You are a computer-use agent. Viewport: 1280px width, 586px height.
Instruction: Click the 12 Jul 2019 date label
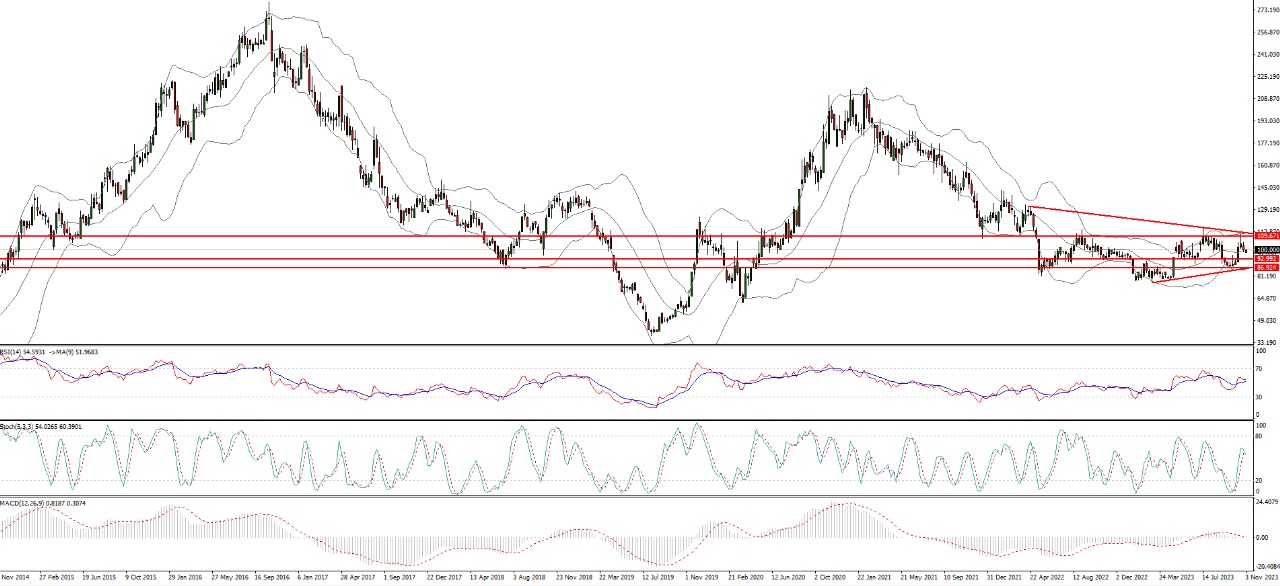coord(658,577)
